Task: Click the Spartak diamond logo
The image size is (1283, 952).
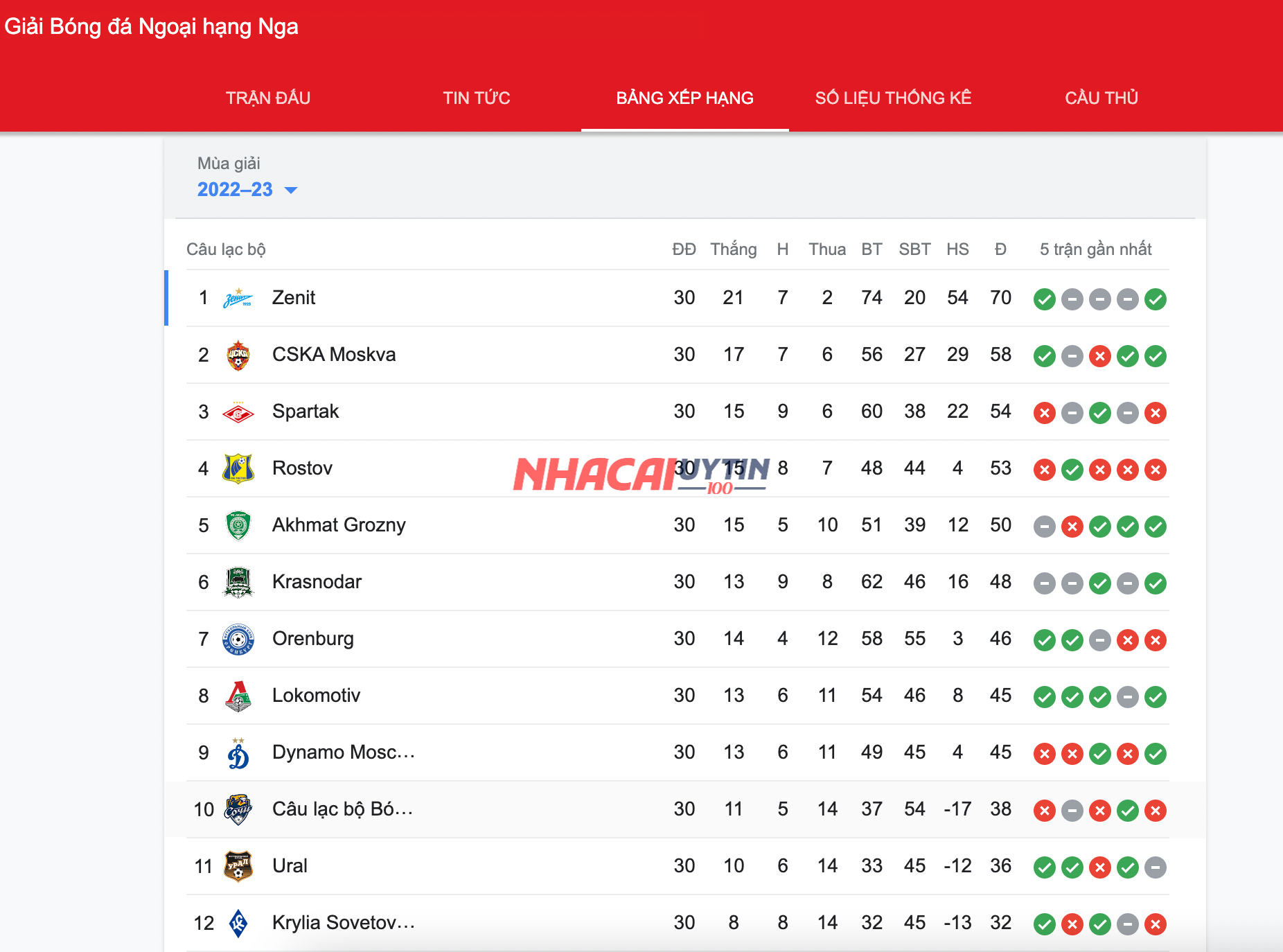Action: pos(238,412)
